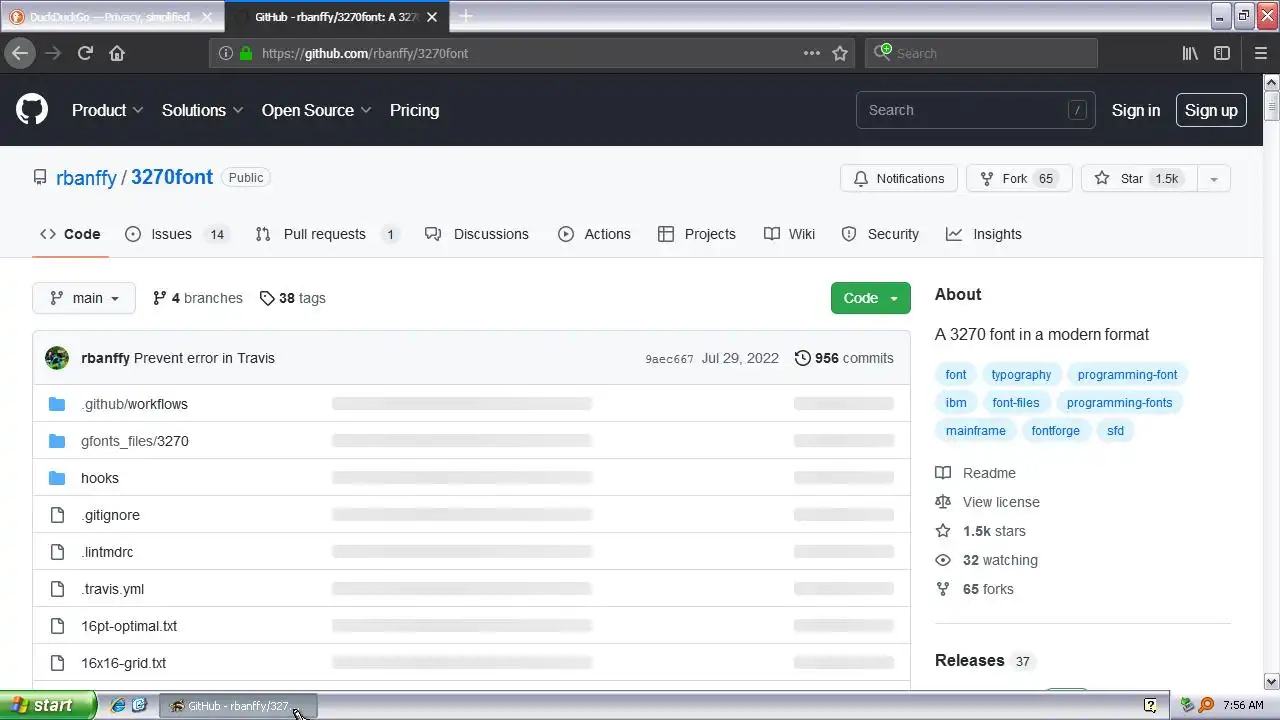Image resolution: width=1280 pixels, height=720 pixels.
Task: Click the rbanffy avatar in commit row
Action: (57, 358)
